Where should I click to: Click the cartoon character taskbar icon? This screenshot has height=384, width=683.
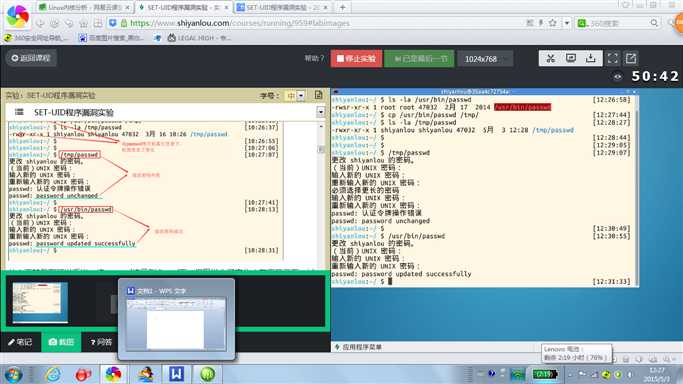[145, 374]
